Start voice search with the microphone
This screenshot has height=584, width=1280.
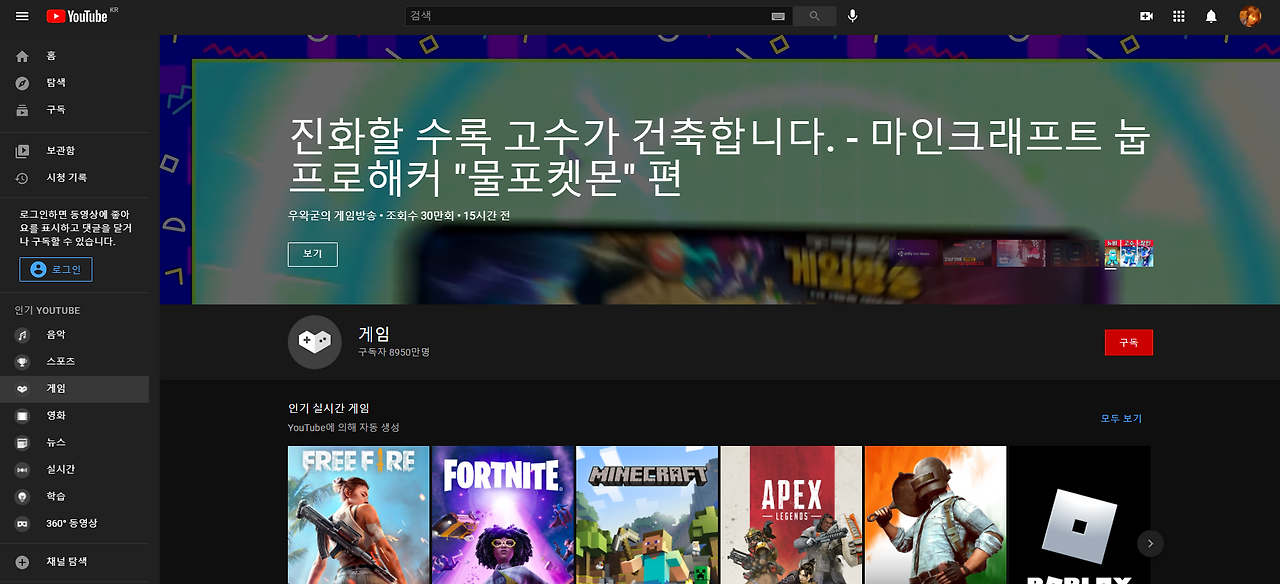pos(853,16)
